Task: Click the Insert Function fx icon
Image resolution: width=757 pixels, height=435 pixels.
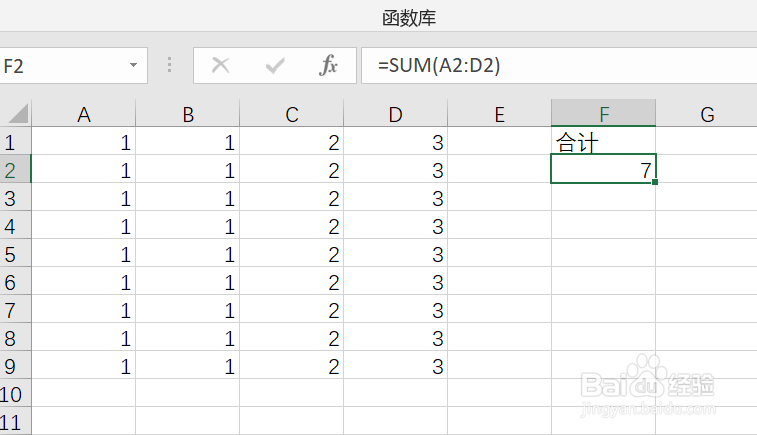Action: (x=328, y=66)
